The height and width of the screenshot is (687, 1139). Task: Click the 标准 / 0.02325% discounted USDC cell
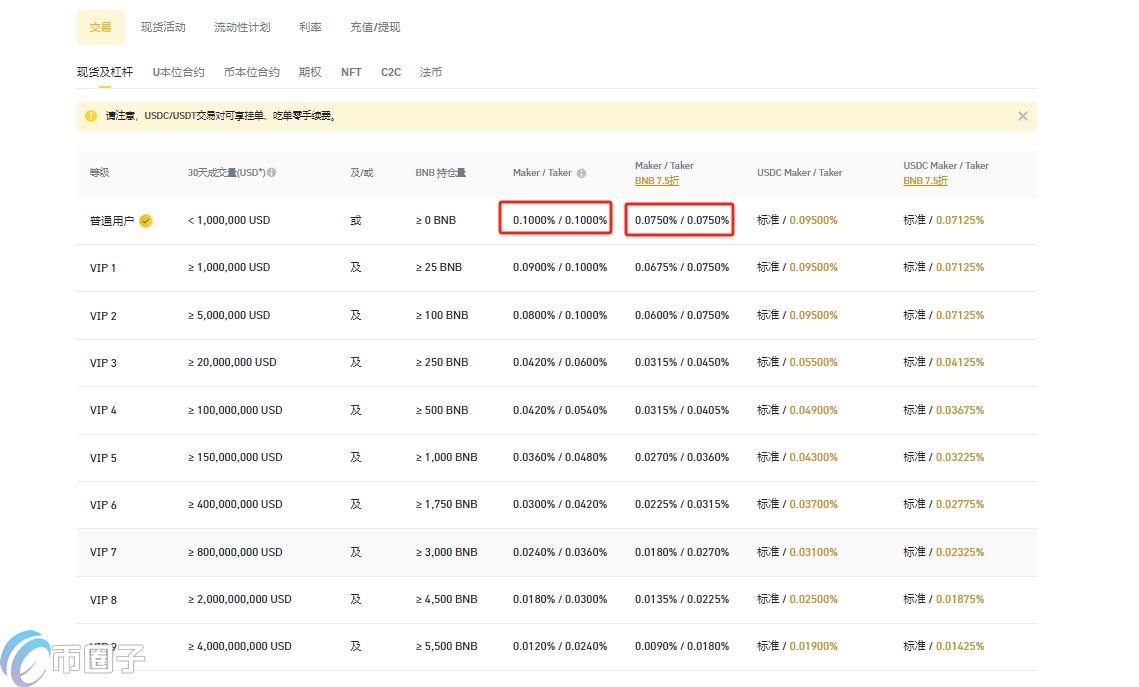944,552
